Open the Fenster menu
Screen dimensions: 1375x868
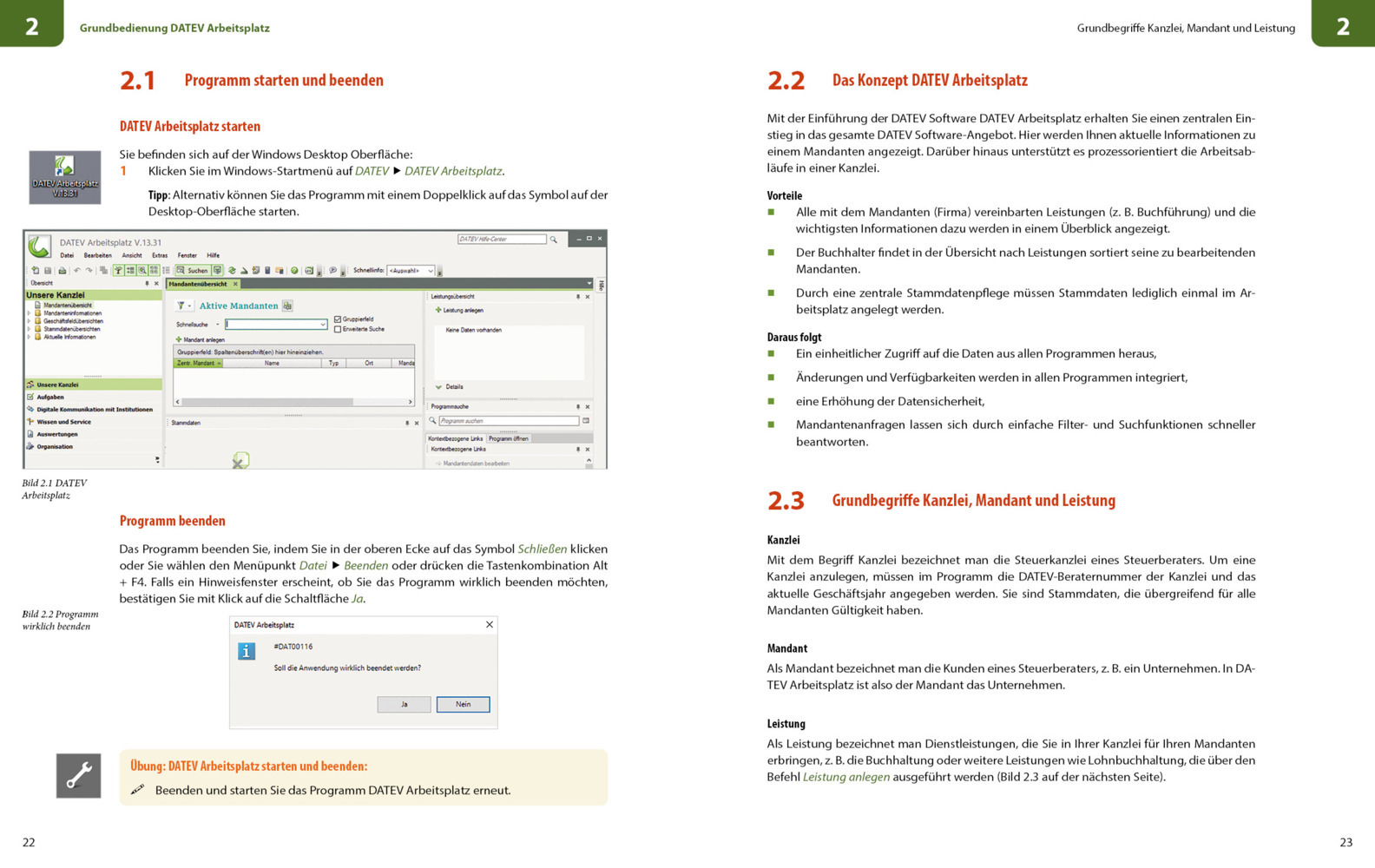tap(187, 256)
